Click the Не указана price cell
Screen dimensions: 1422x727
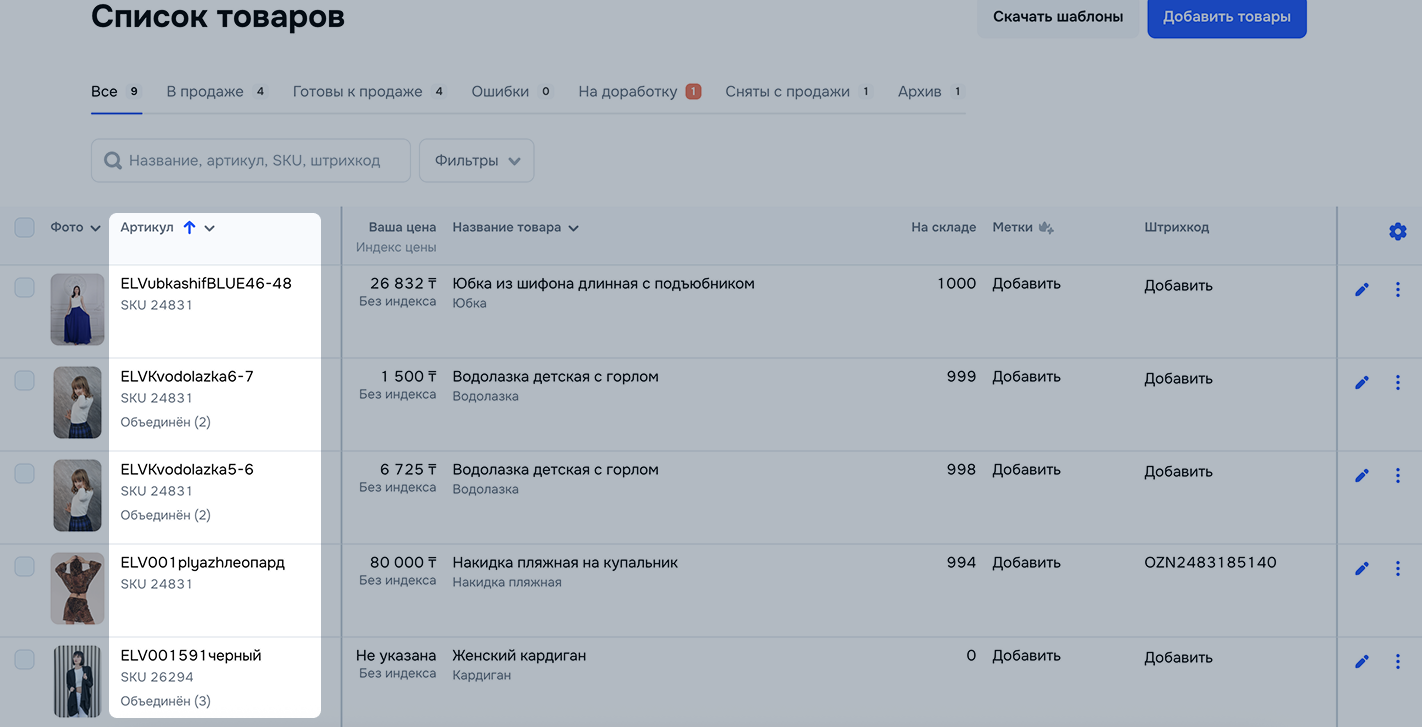click(x=396, y=656)
